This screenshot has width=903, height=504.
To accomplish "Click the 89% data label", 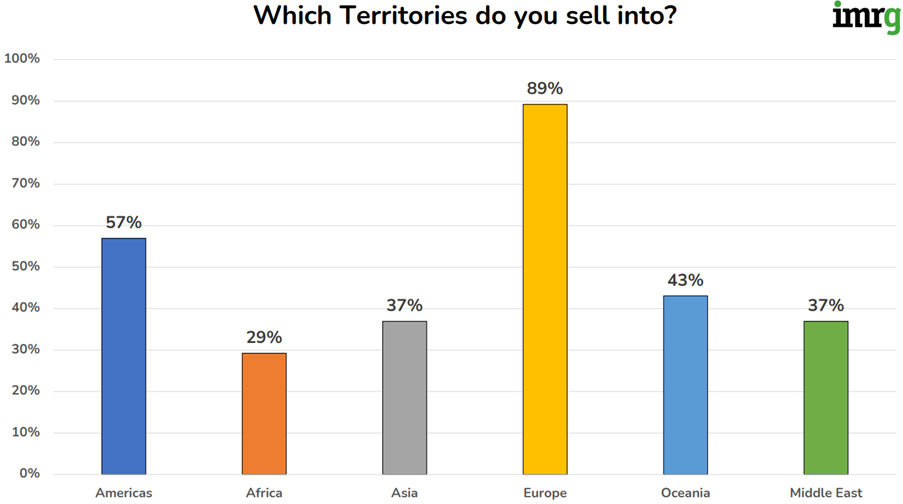I will [x=545, y=89].
